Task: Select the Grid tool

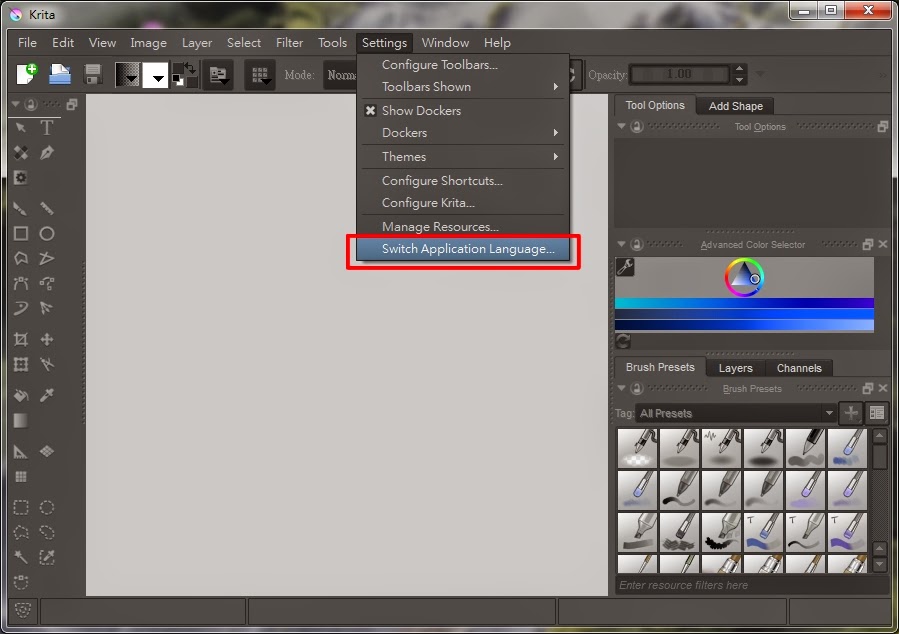Action: click(x=21, y=477)
